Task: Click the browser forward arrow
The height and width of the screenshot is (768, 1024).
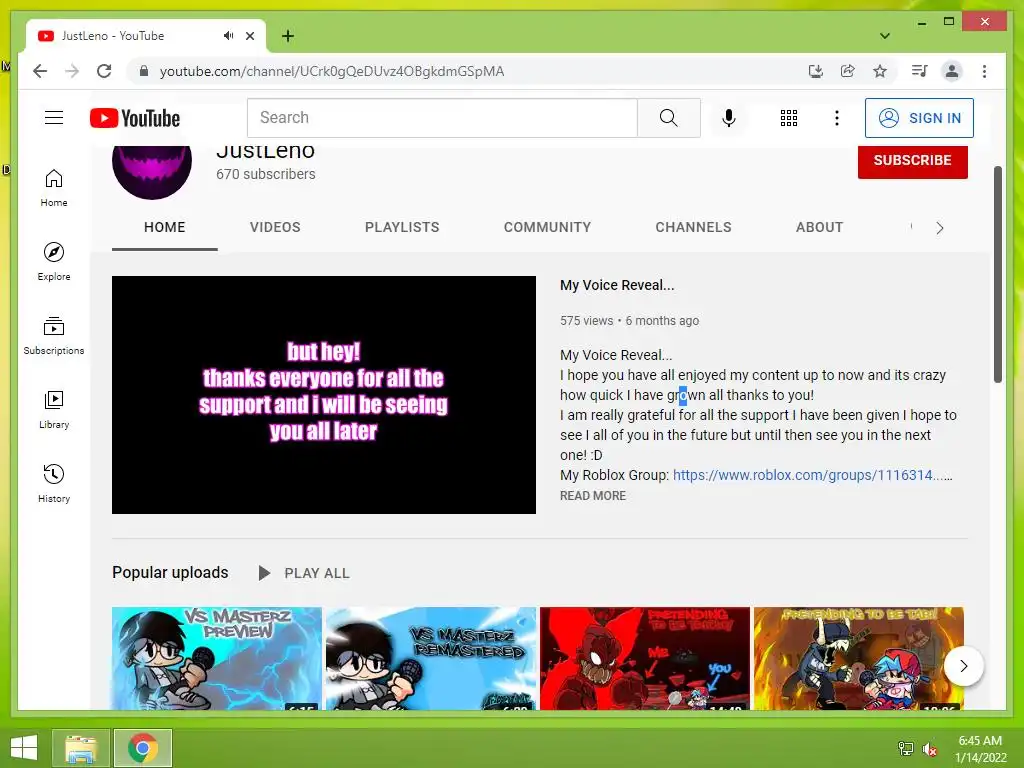Action: [x=72, y=71]
